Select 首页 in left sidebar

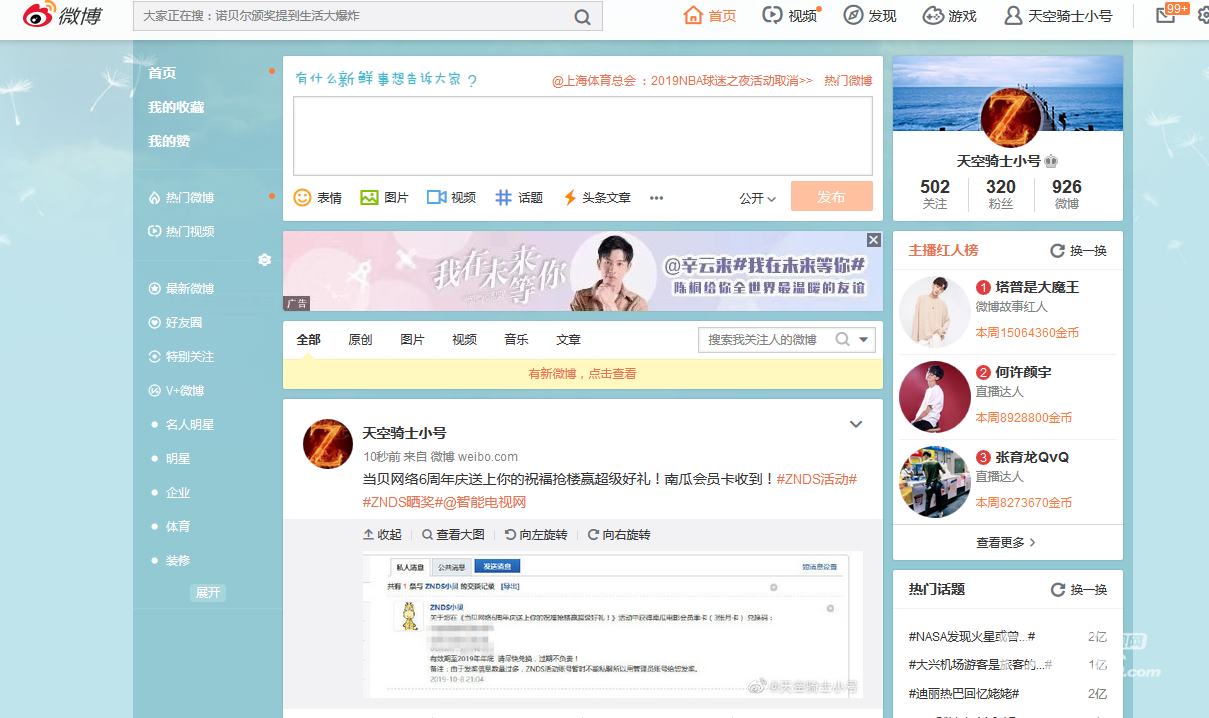pos(162,73)
